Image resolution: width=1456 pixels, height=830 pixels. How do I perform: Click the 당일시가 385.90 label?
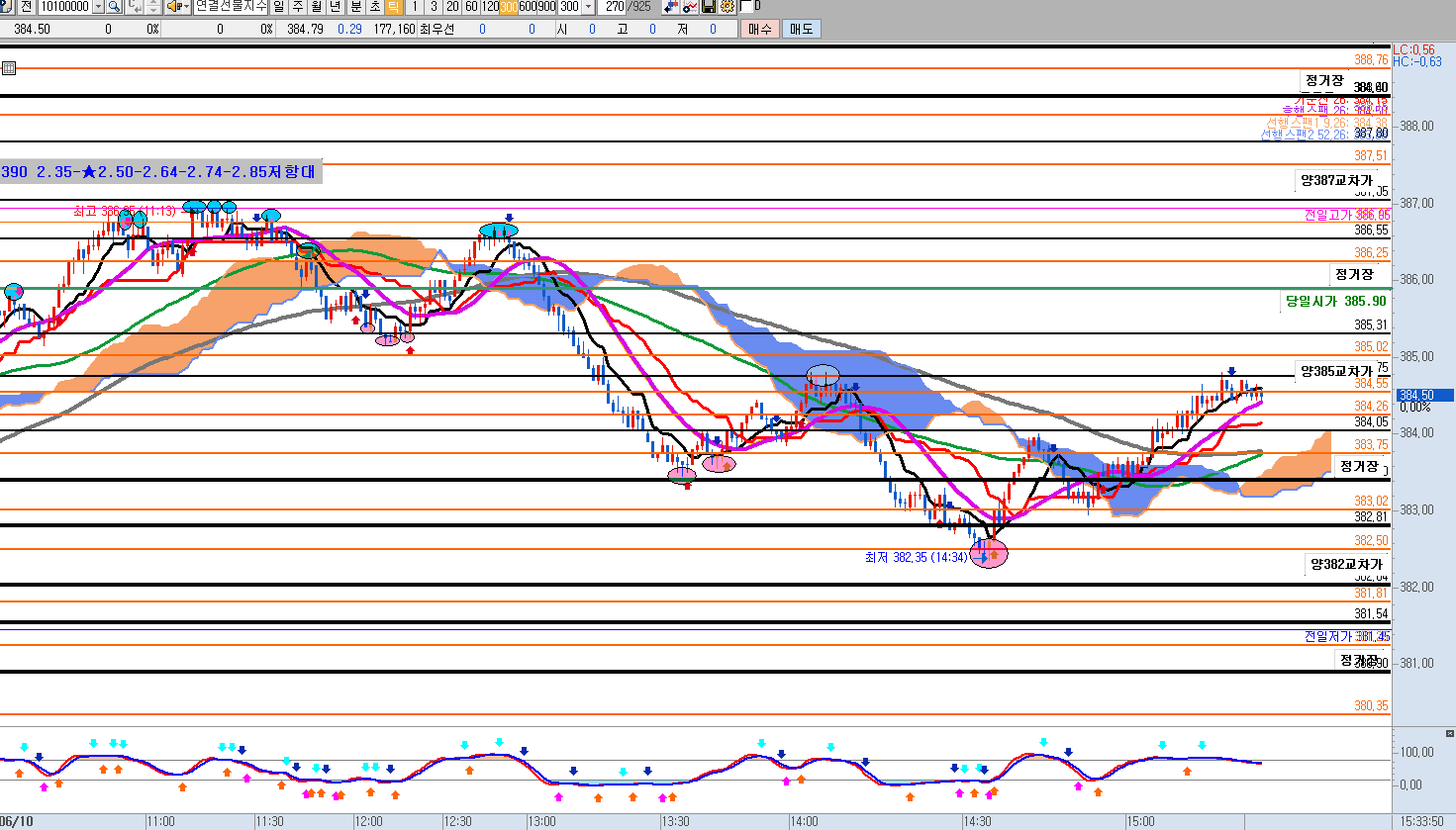1335,301
